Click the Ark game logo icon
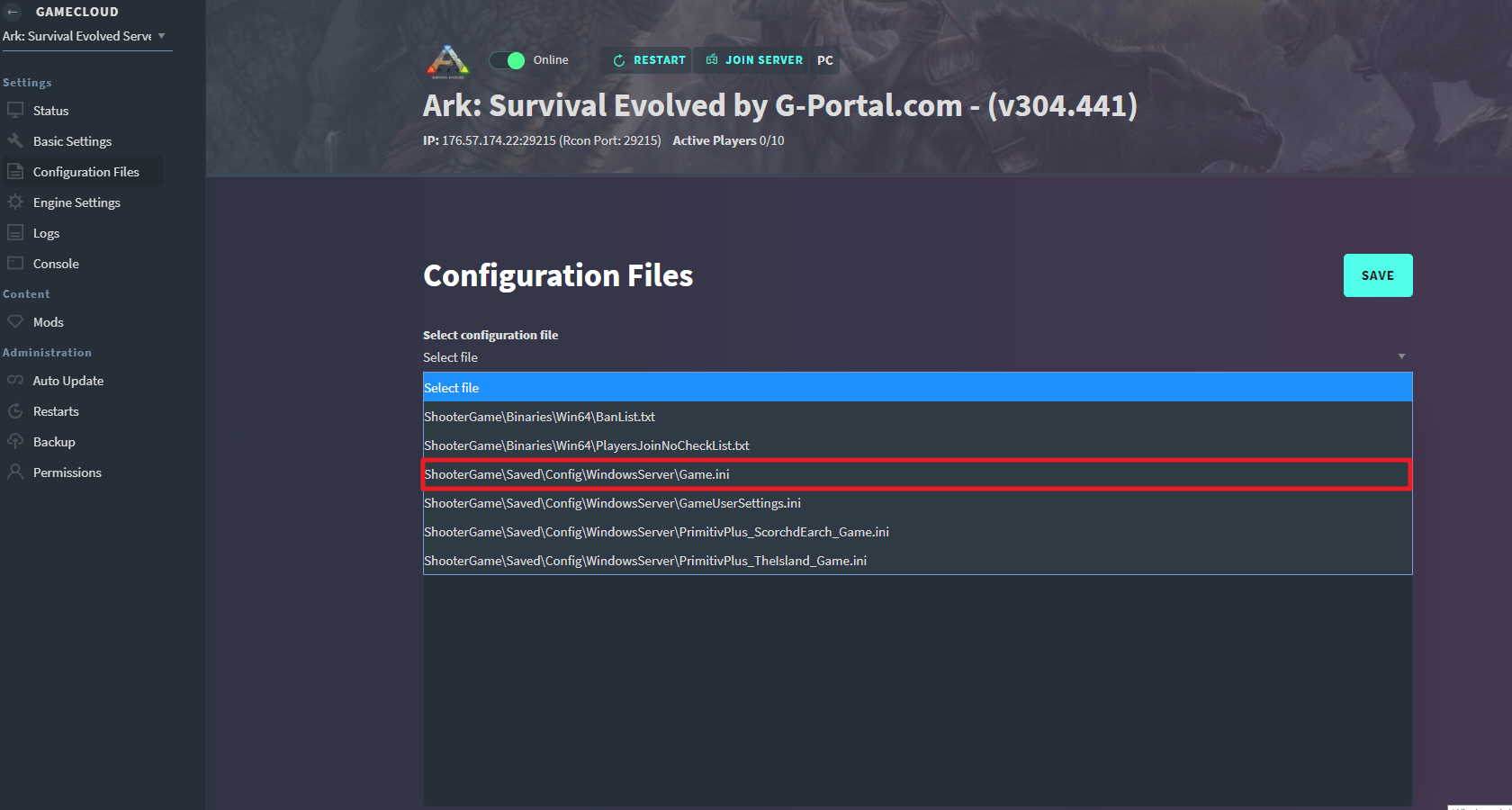The height and width of the screenshot is (810, 1512). pos(447,61)
